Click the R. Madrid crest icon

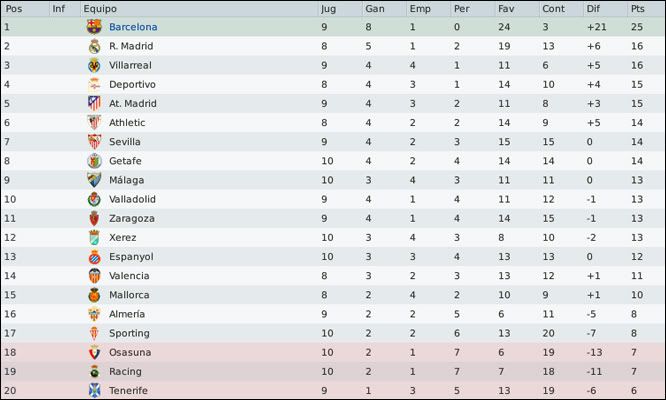94,46
